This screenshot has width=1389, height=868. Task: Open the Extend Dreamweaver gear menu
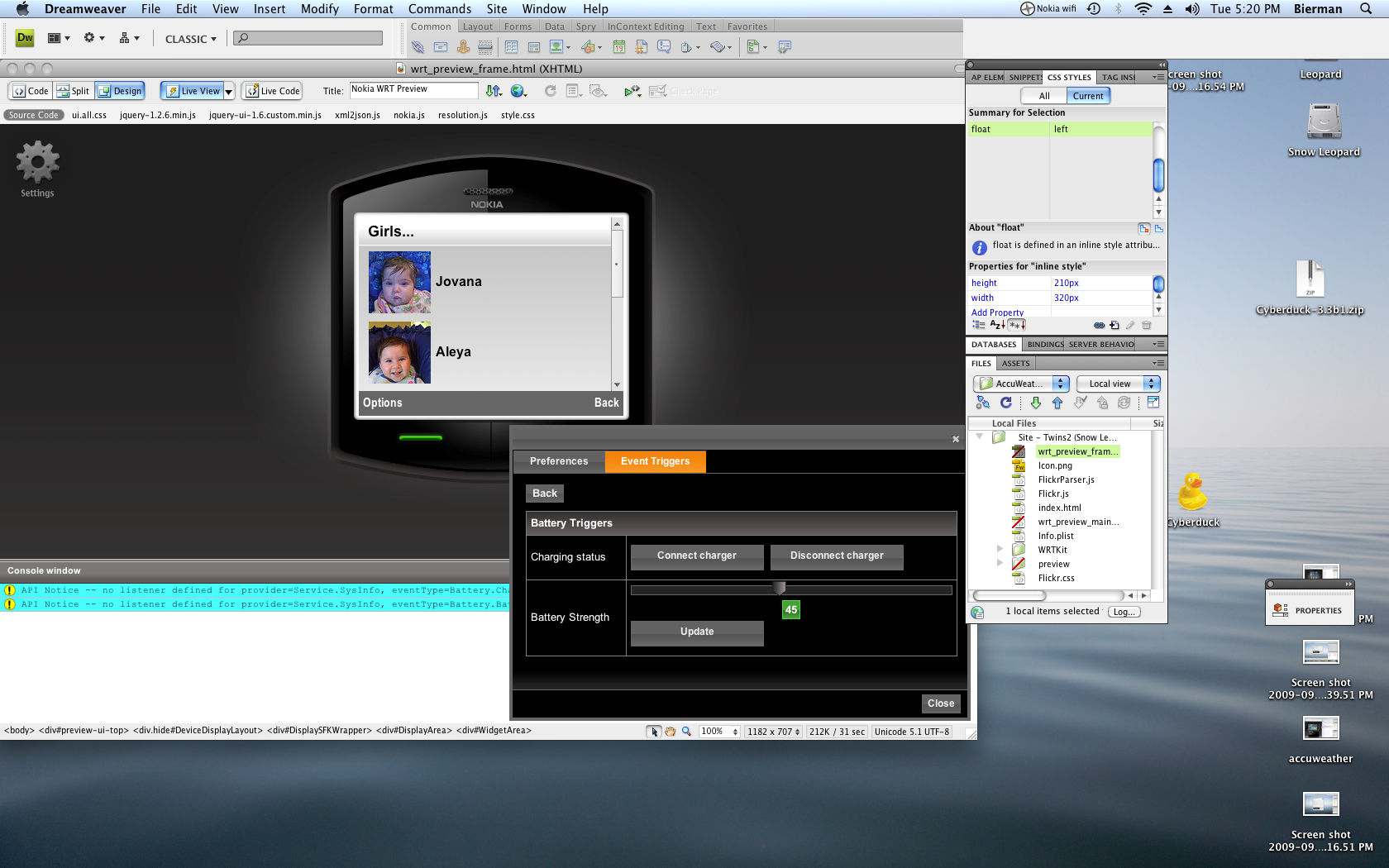click(x=93, y=38)
